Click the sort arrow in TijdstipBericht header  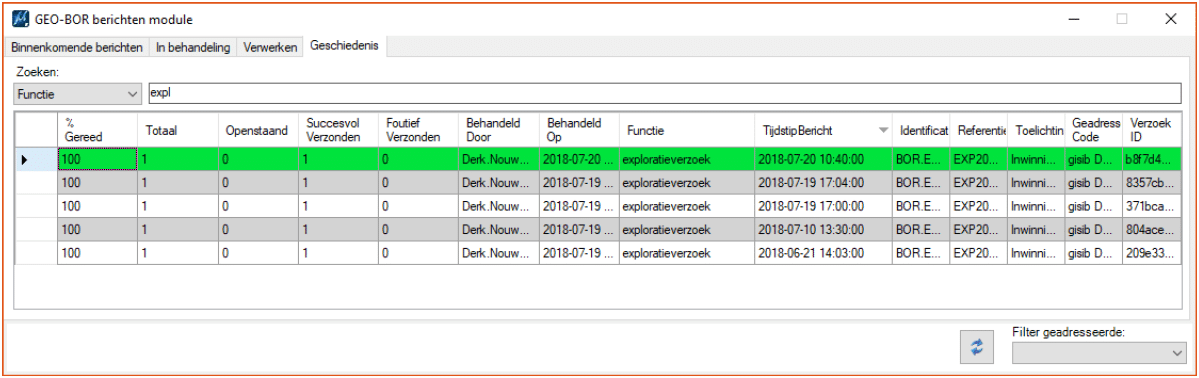coord(884,131)
